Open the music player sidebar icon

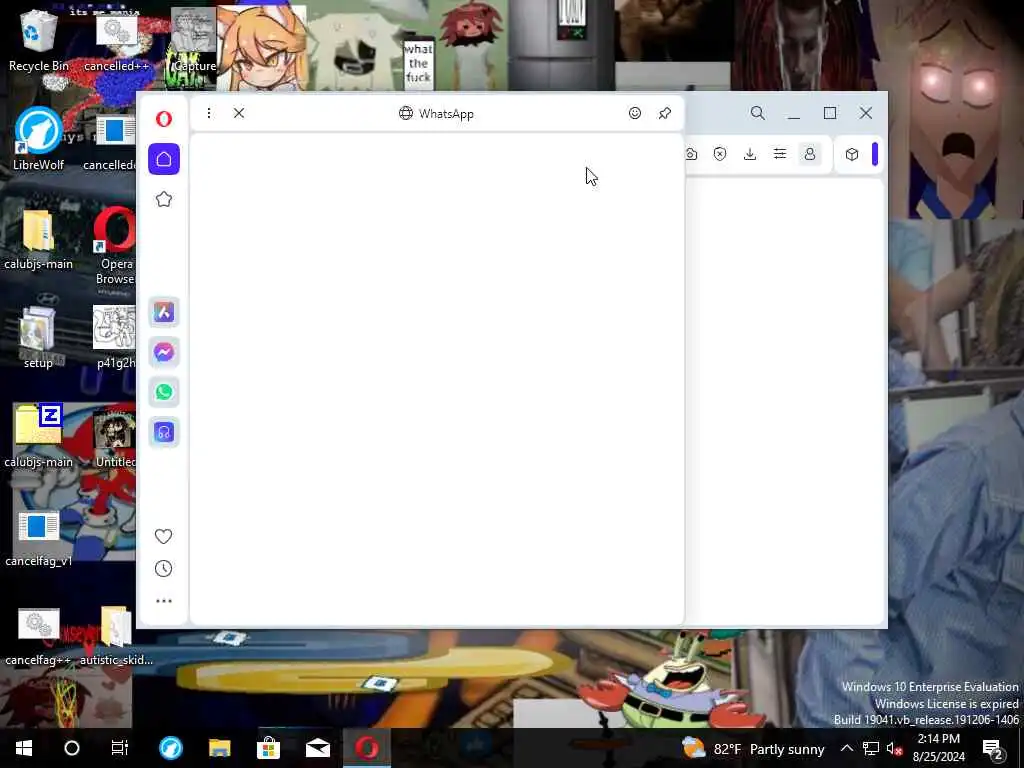164,432
